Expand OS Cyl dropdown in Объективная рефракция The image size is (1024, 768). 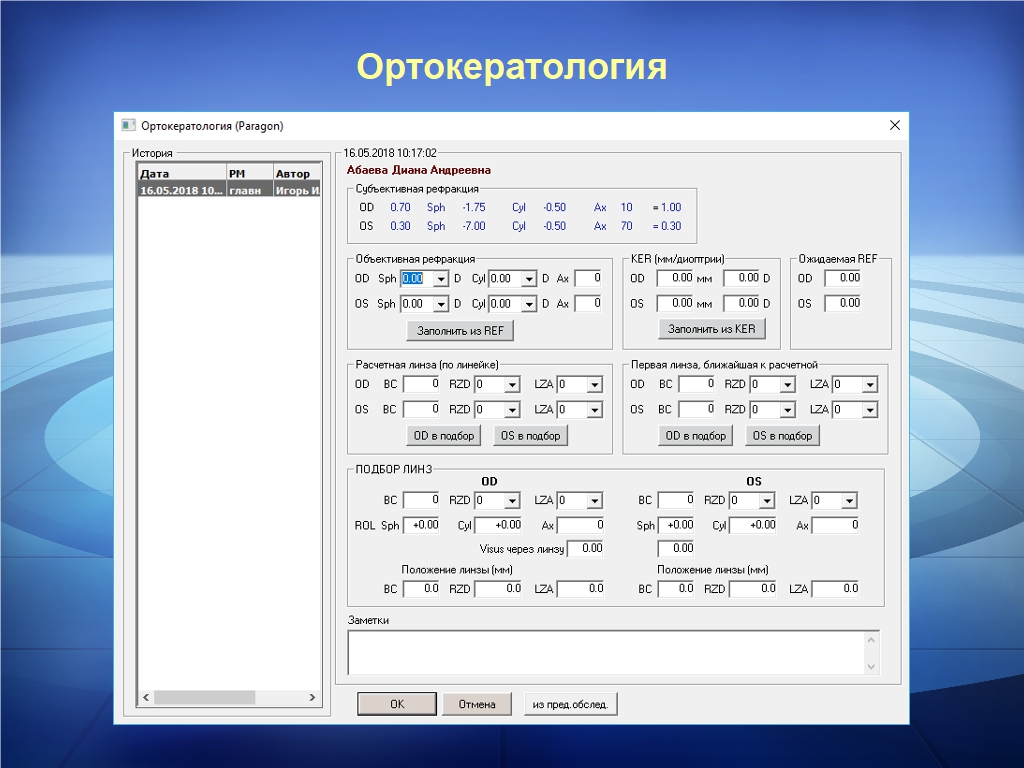coord(529,304)
